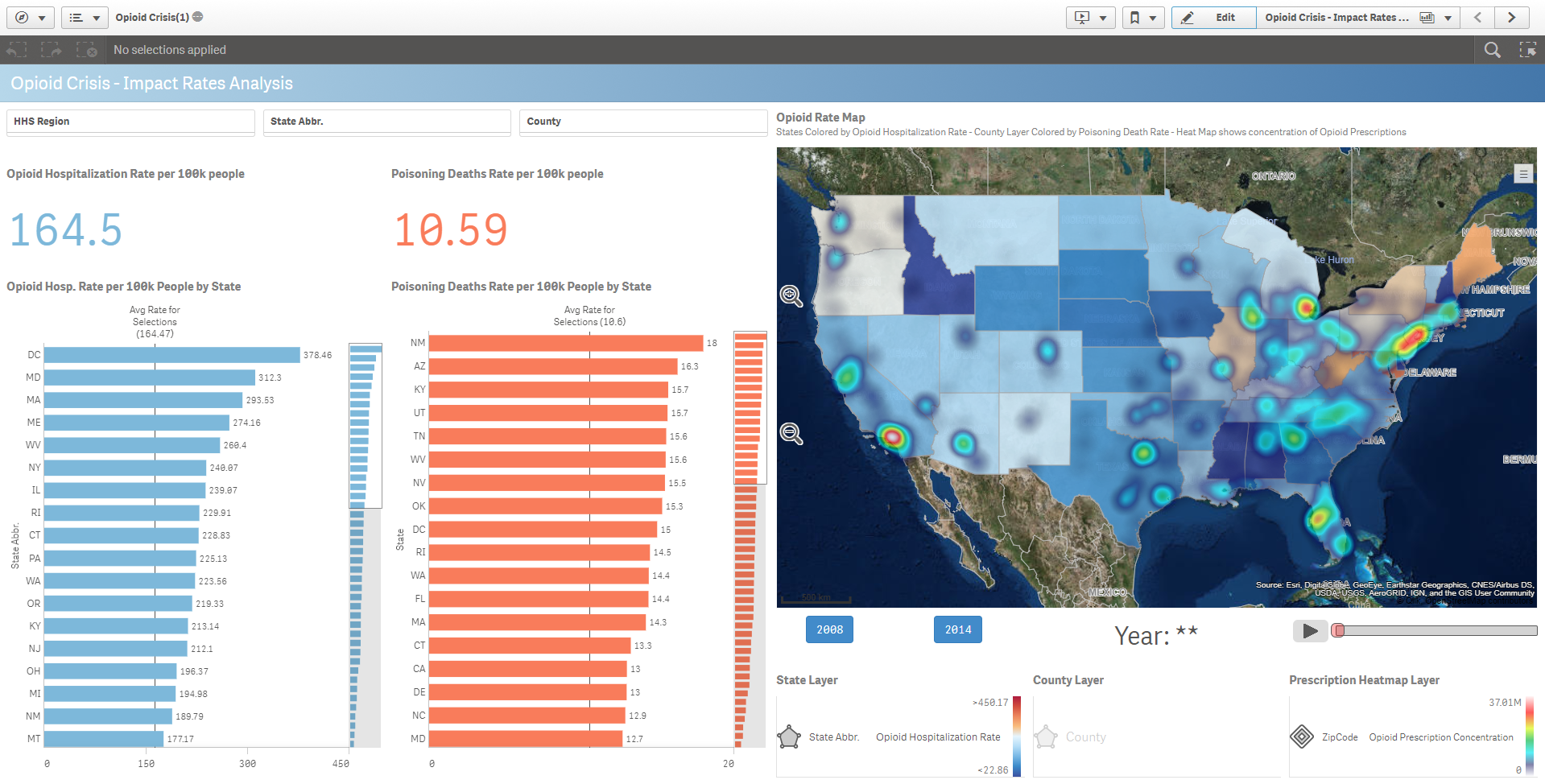1545x784 pixels.
Task: Zoom in on the Opioid Rate Map
Action: coord(791,296)
